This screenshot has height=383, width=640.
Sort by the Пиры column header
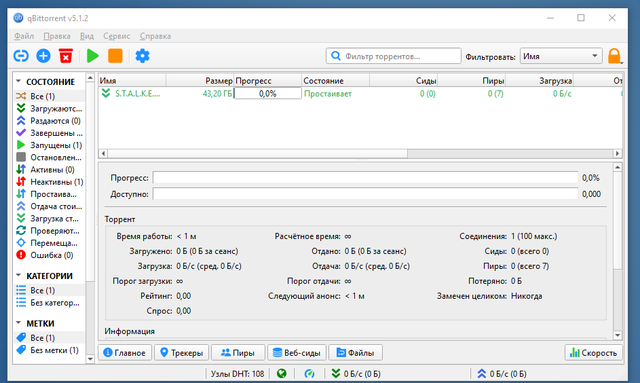[471, 80]
